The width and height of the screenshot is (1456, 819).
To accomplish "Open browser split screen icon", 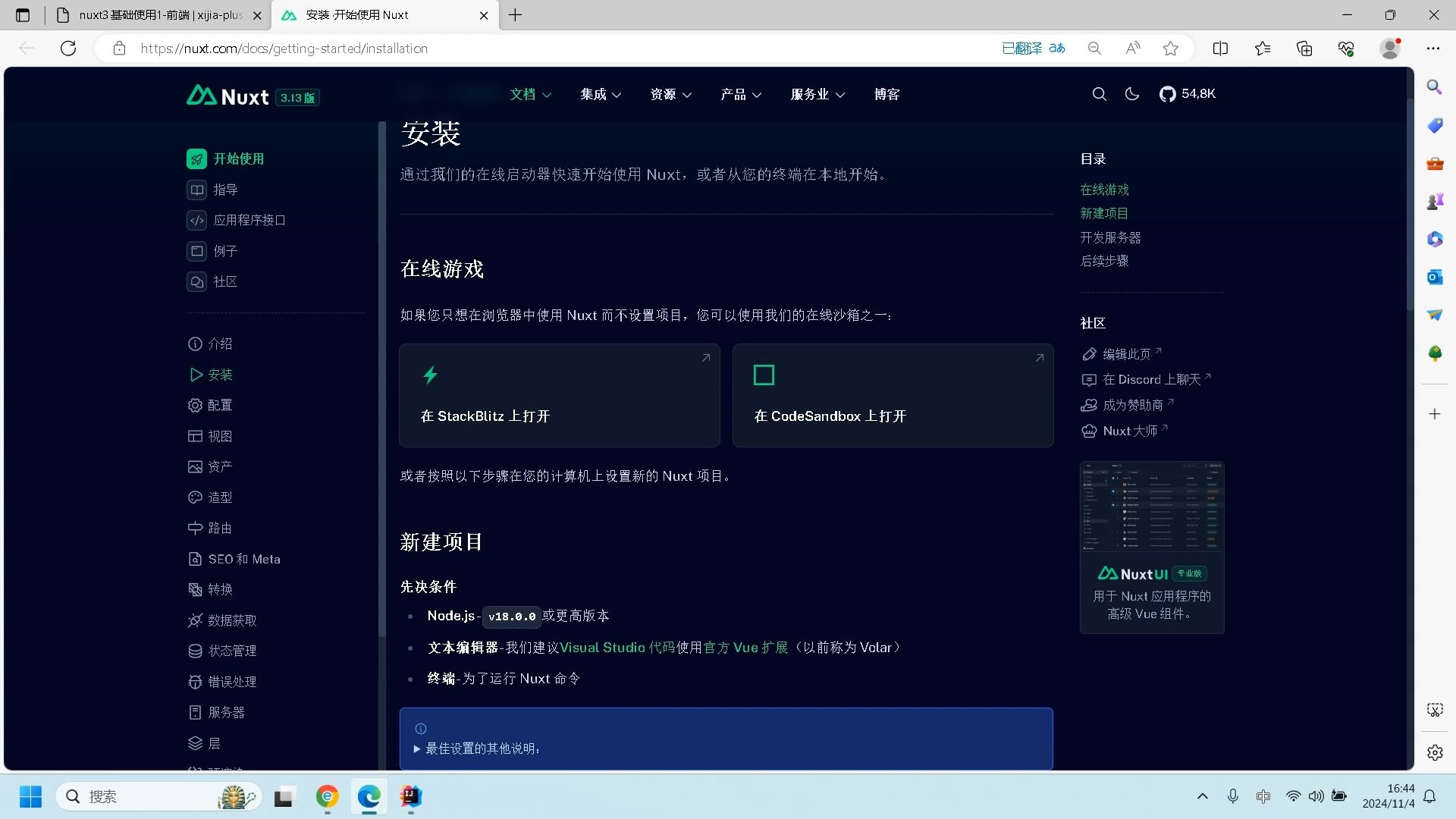I will (1220, 49).
